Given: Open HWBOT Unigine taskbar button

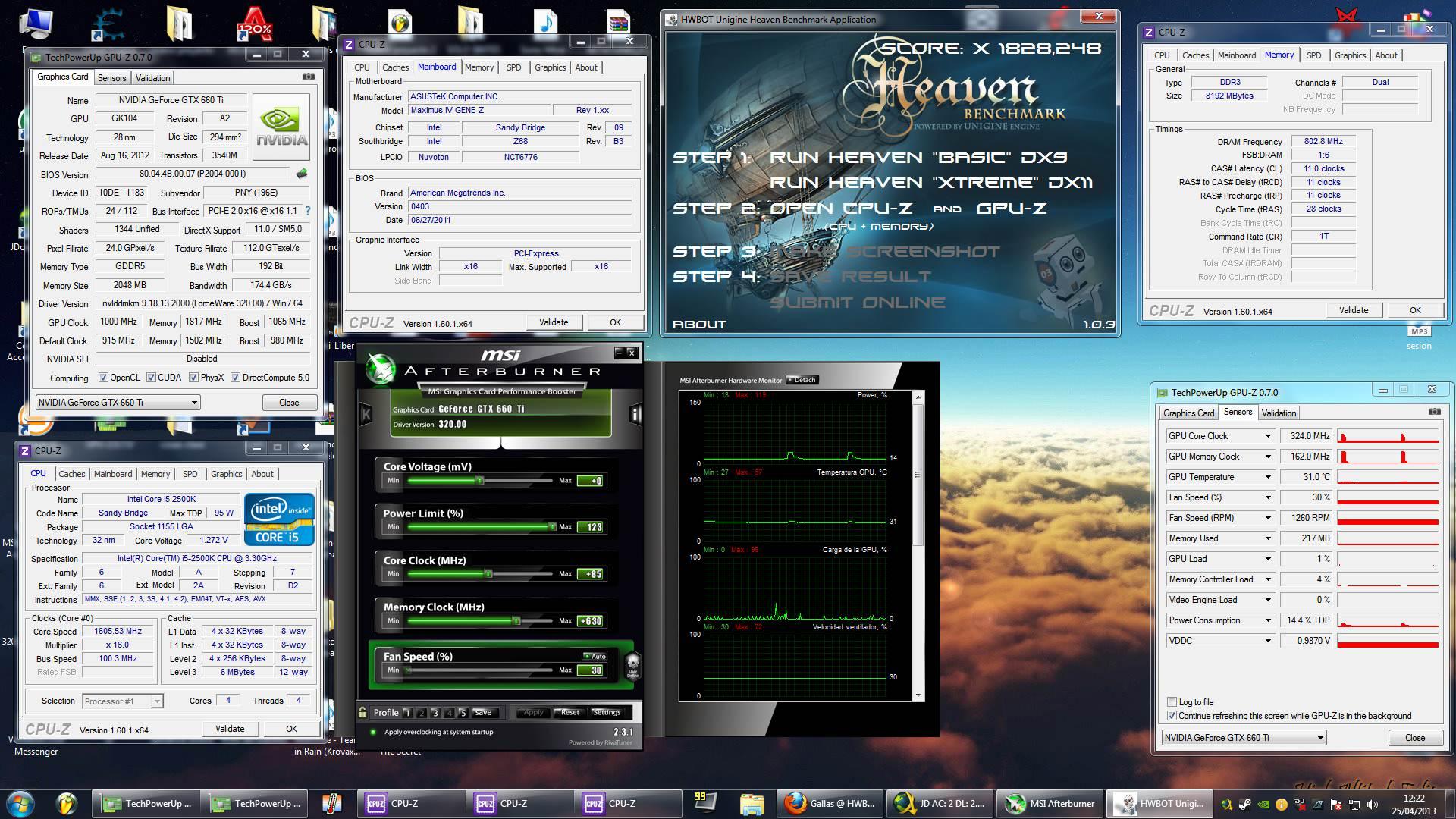Looking at the screenshot, I should pyautogui.click(x=1160, y=804).
